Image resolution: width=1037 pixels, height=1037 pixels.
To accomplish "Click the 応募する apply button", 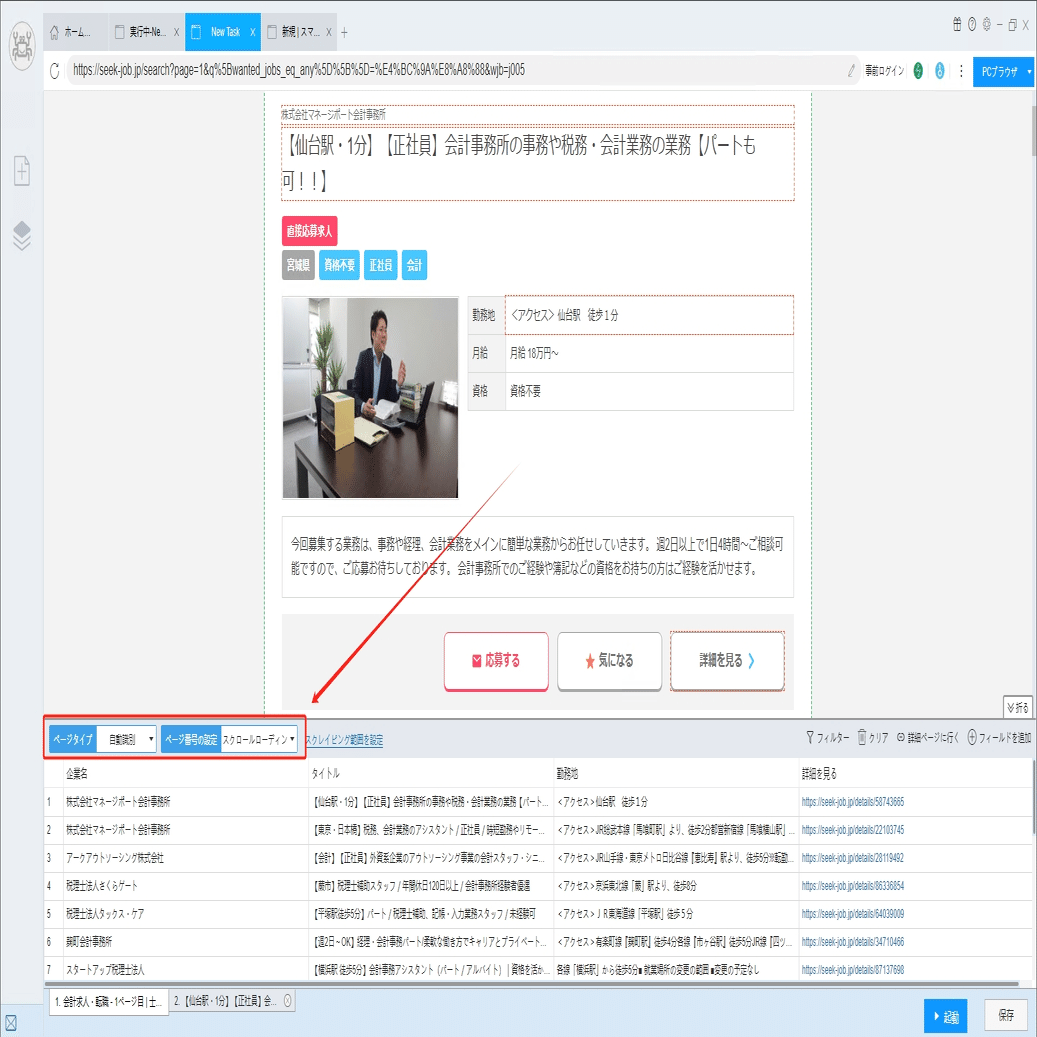I will pos(496,661).
